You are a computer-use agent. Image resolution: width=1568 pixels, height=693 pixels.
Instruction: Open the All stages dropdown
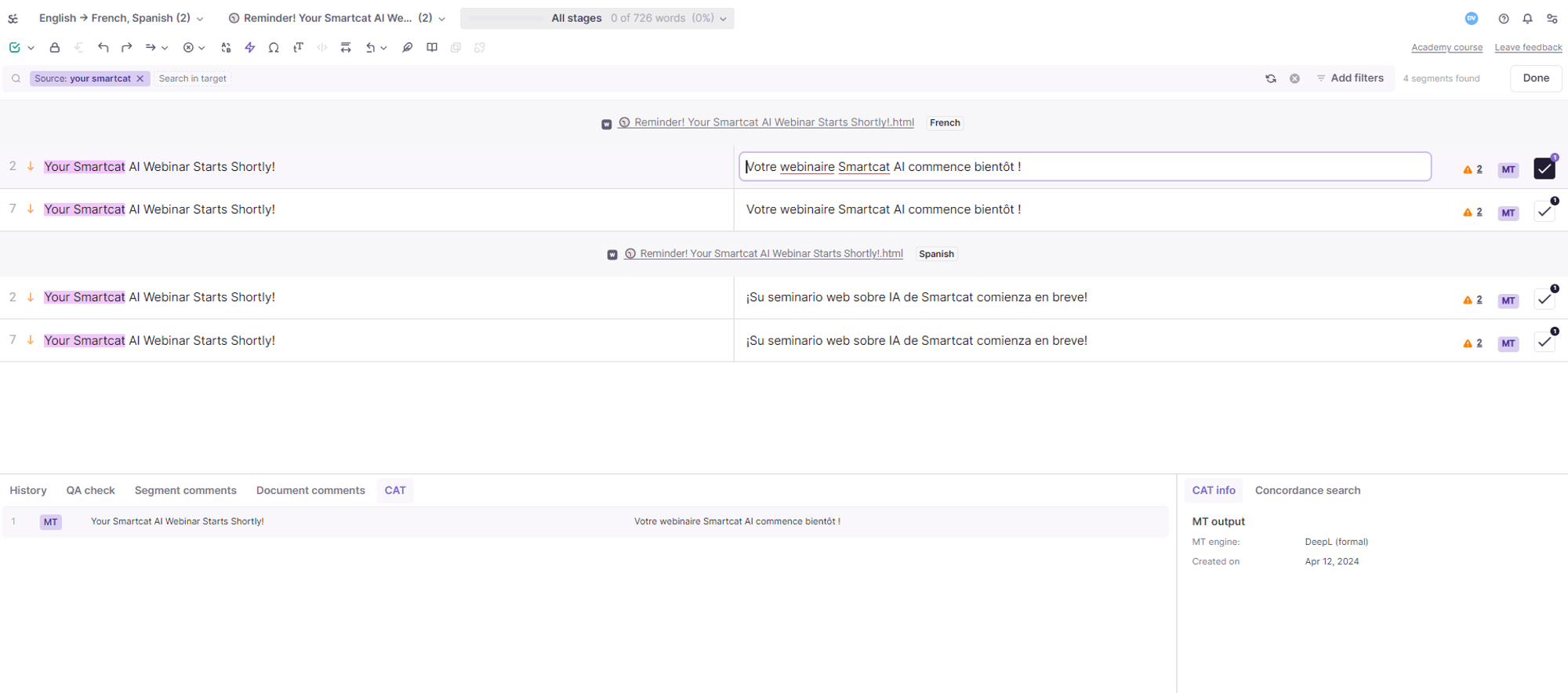click(597, 18)
